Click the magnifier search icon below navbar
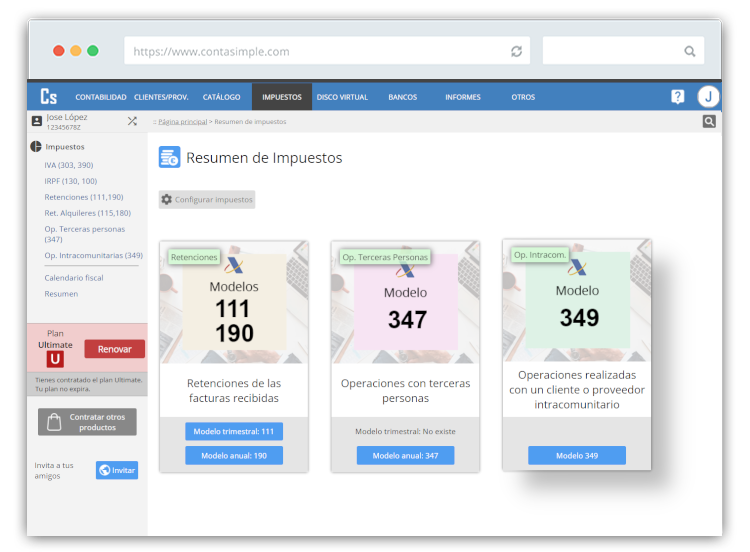Image resolution: width=750 pixels, height=552 pixels. 708,122
